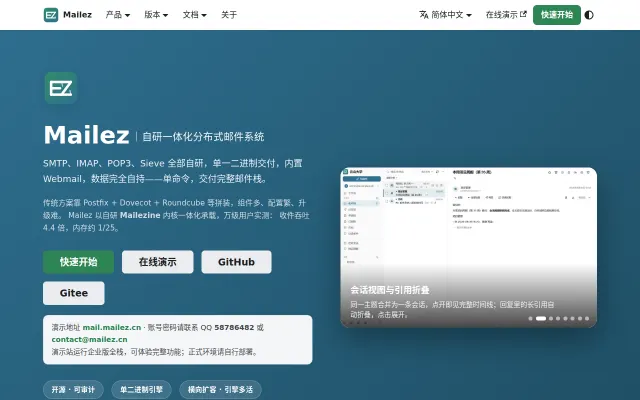Click the contact@mailez.cn email link
The image size is (640, 400).
click(x=89, y=340)
